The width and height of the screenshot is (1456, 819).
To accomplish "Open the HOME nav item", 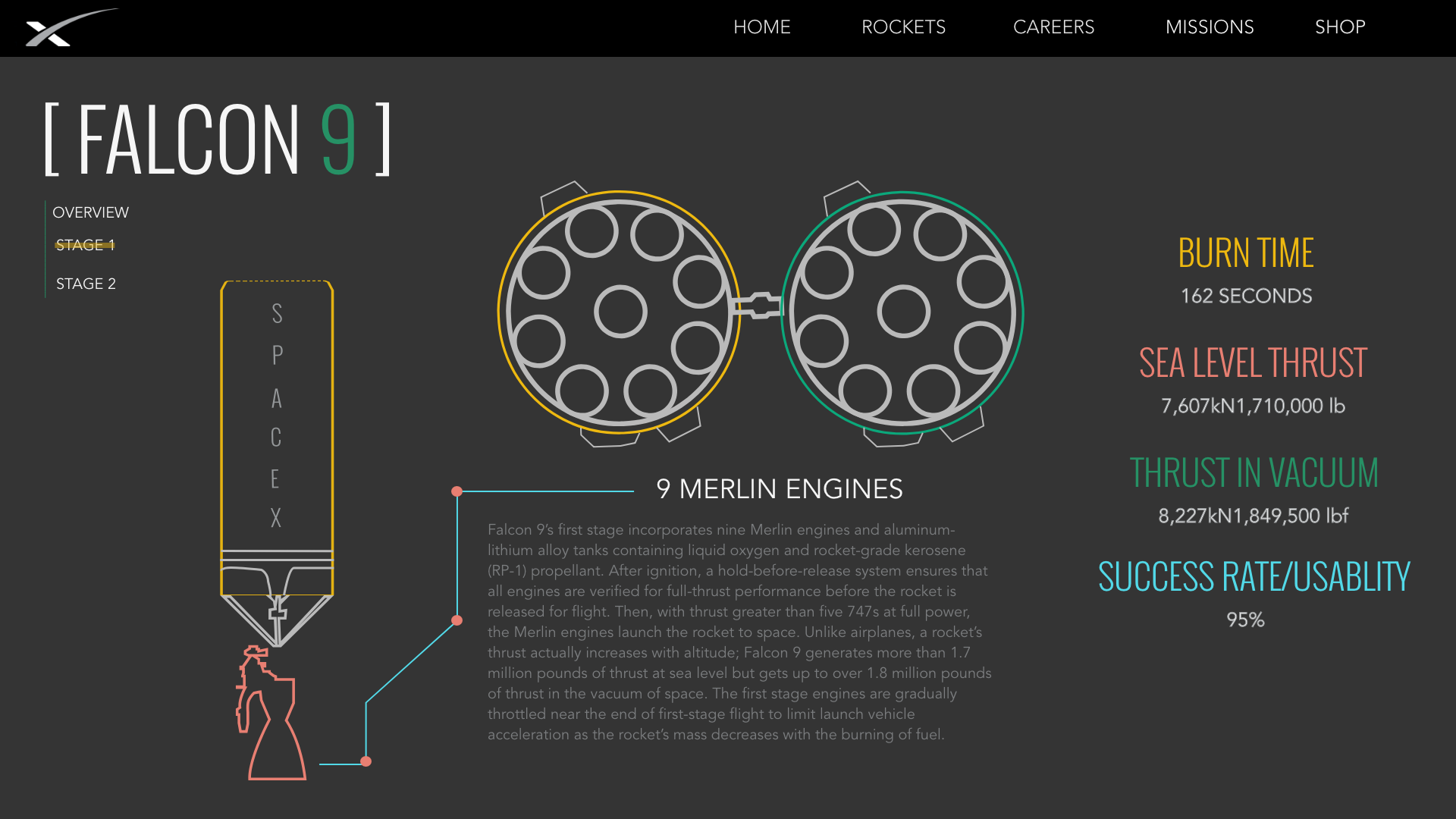I will (761, 27).
